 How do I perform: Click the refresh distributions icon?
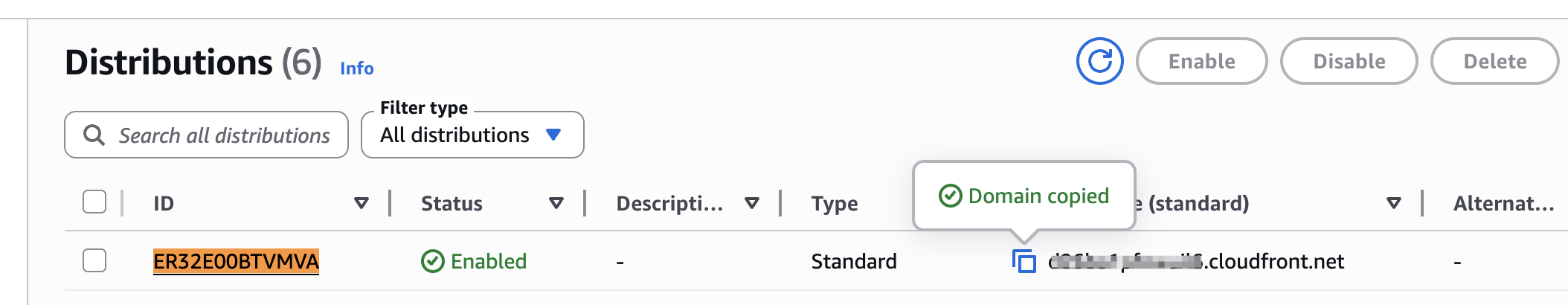(x=1099, y=61)
